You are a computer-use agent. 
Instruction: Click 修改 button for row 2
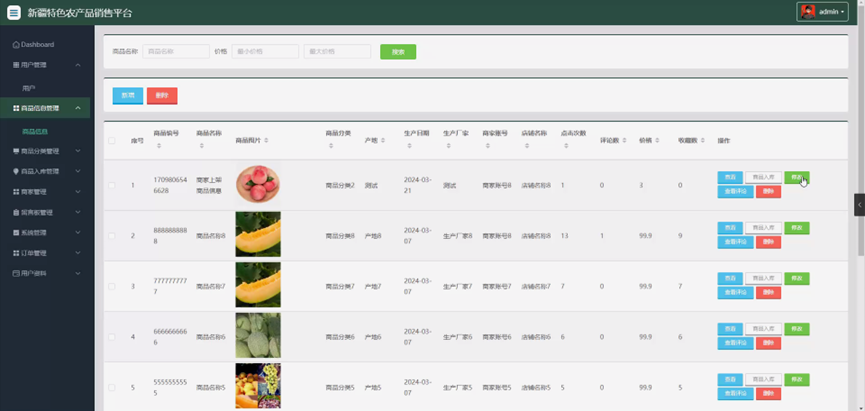(x=797, y=228)
